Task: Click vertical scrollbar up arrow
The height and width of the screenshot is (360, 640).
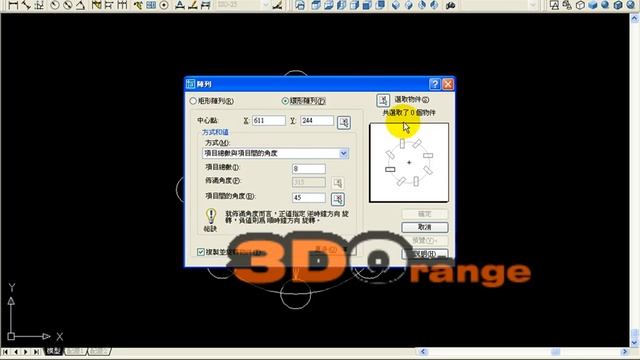Action: click(635, 18)
